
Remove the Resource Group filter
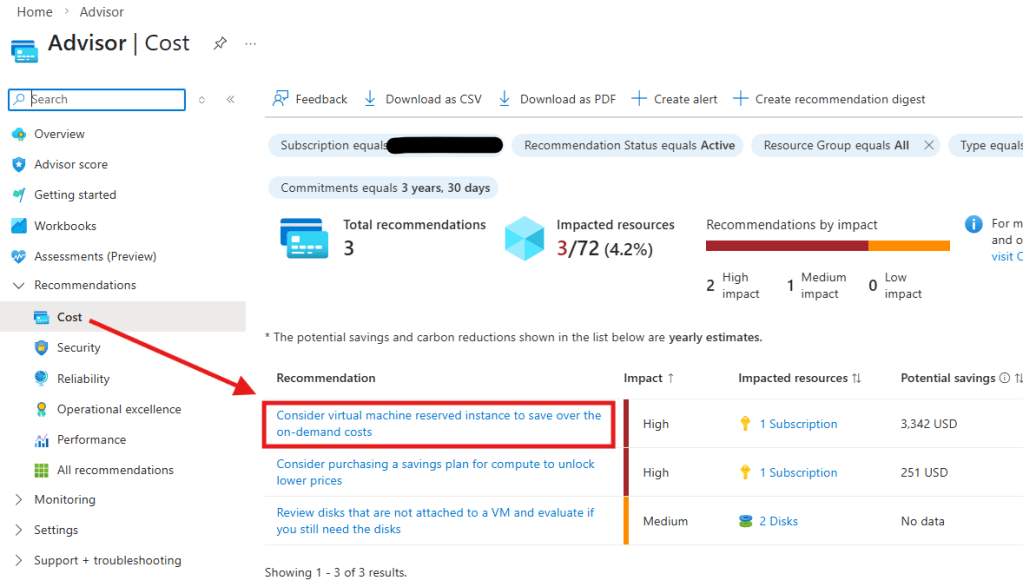coord(928,145)
